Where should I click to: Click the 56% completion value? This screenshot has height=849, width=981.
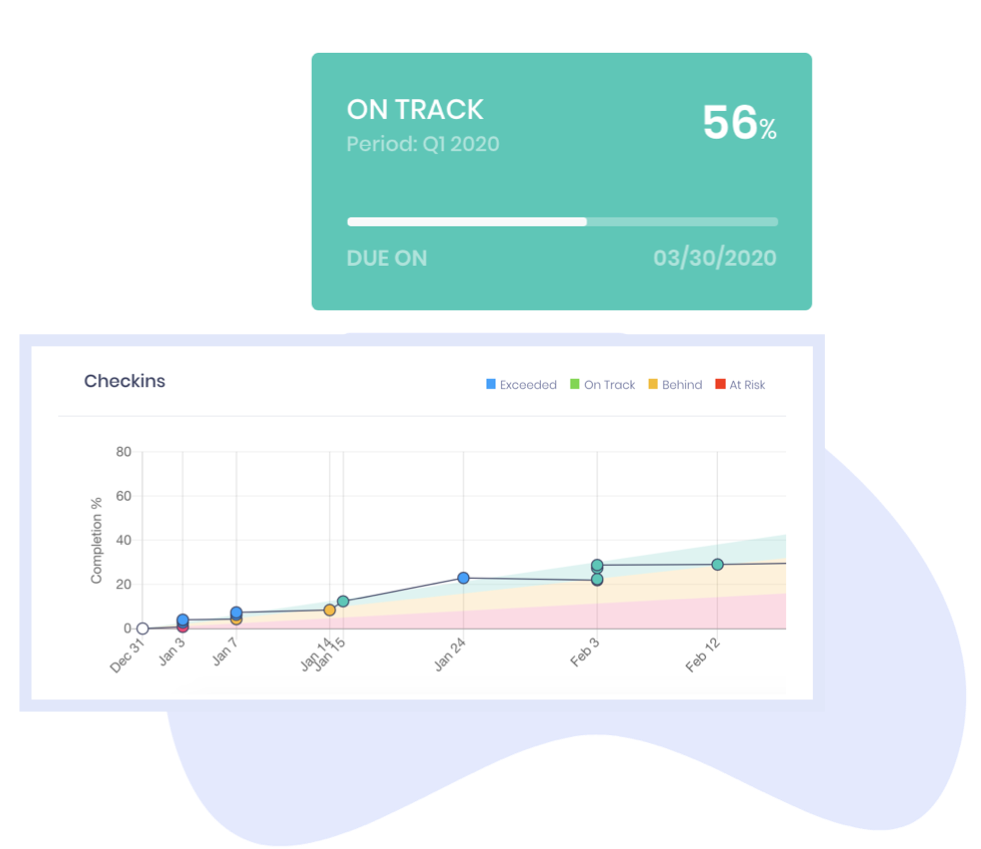738,123
